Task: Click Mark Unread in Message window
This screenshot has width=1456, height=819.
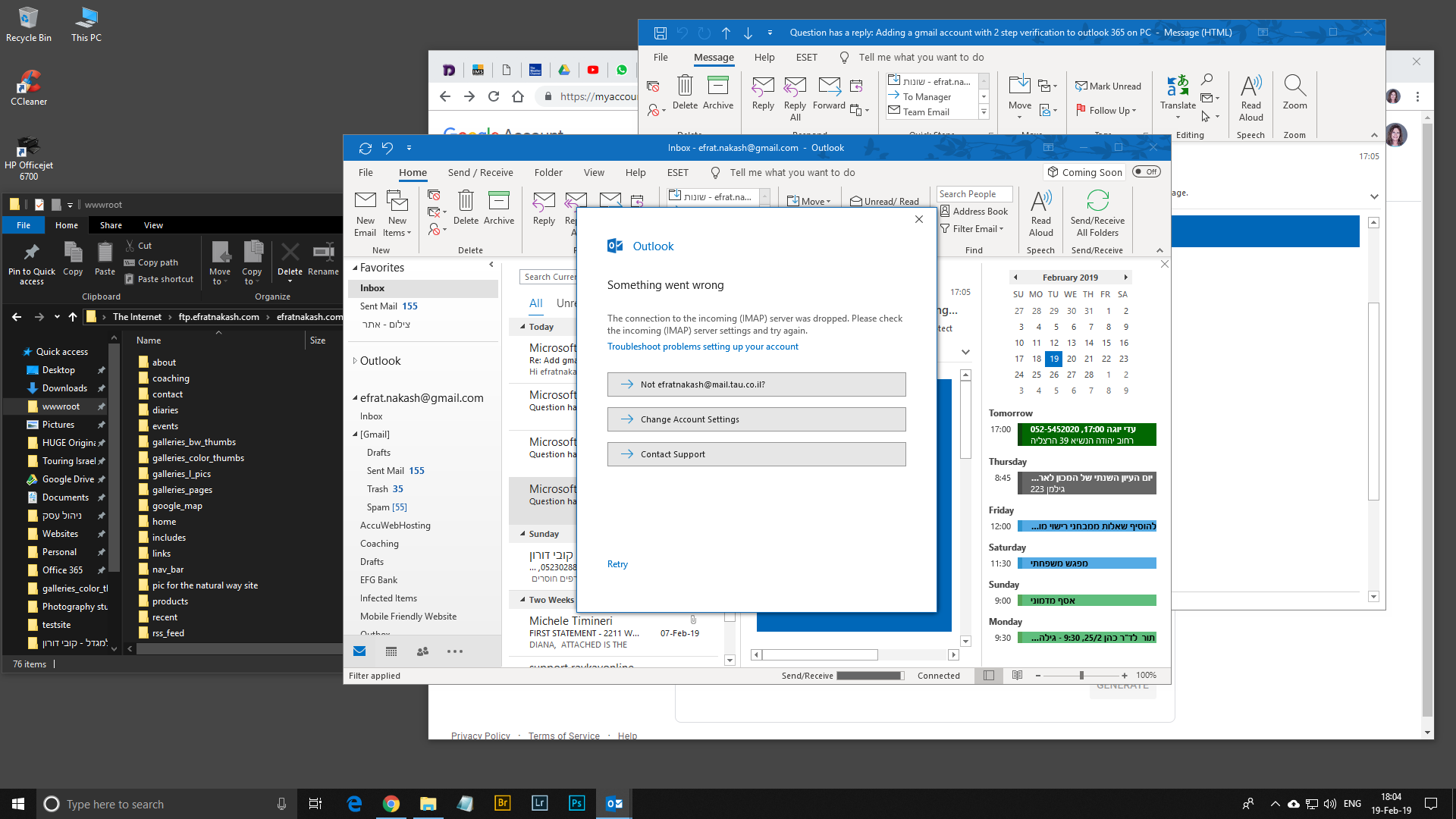Action: [1108, 86]
